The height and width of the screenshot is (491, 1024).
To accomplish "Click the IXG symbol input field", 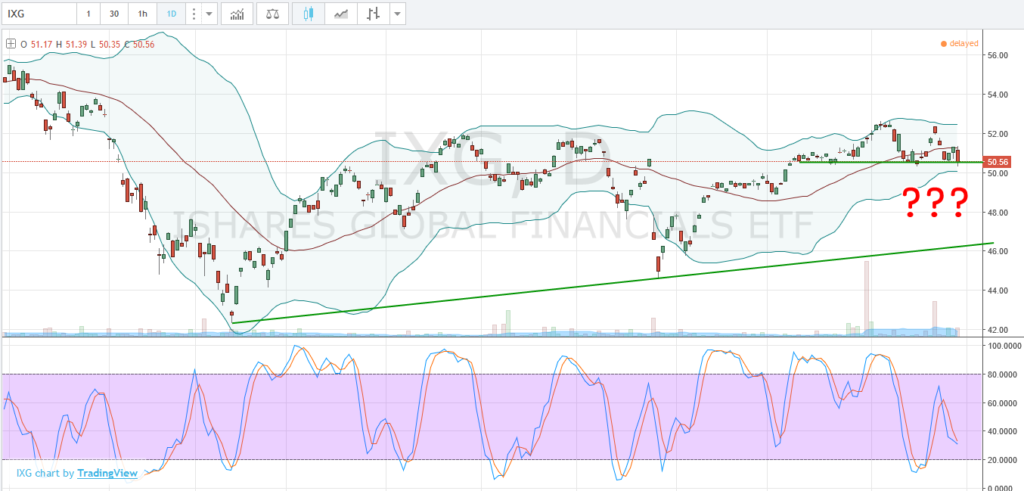I will [37, 15].
